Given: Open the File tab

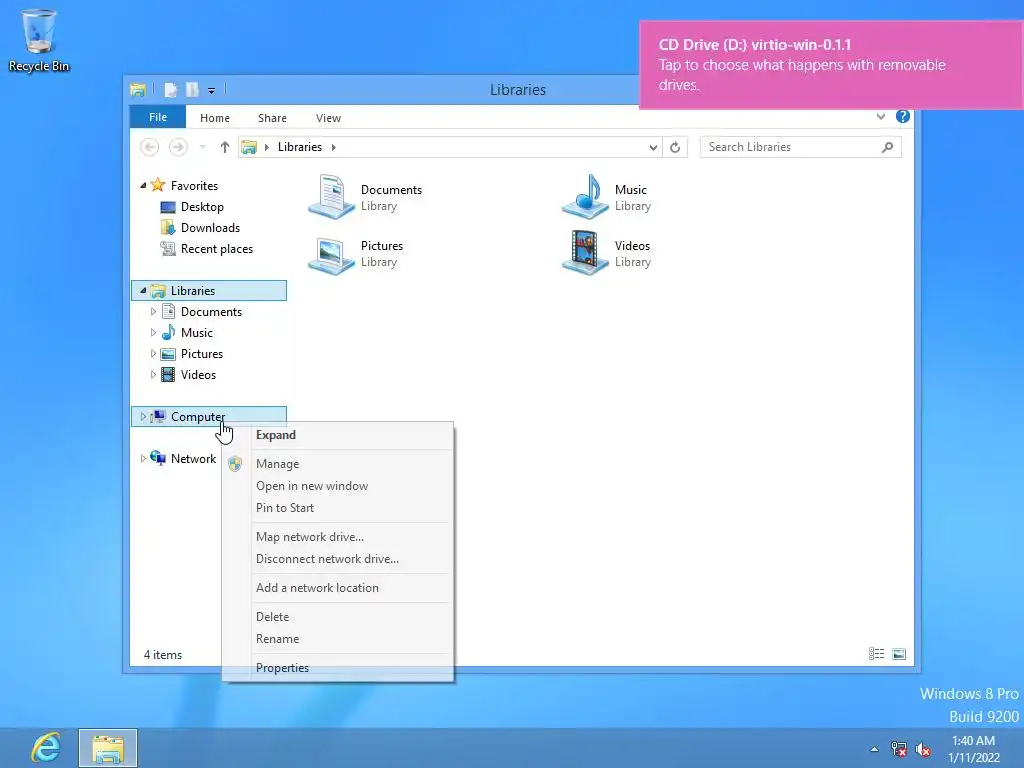Looking at the screenshot, I should pyautogui.click(x=158, y=117).
